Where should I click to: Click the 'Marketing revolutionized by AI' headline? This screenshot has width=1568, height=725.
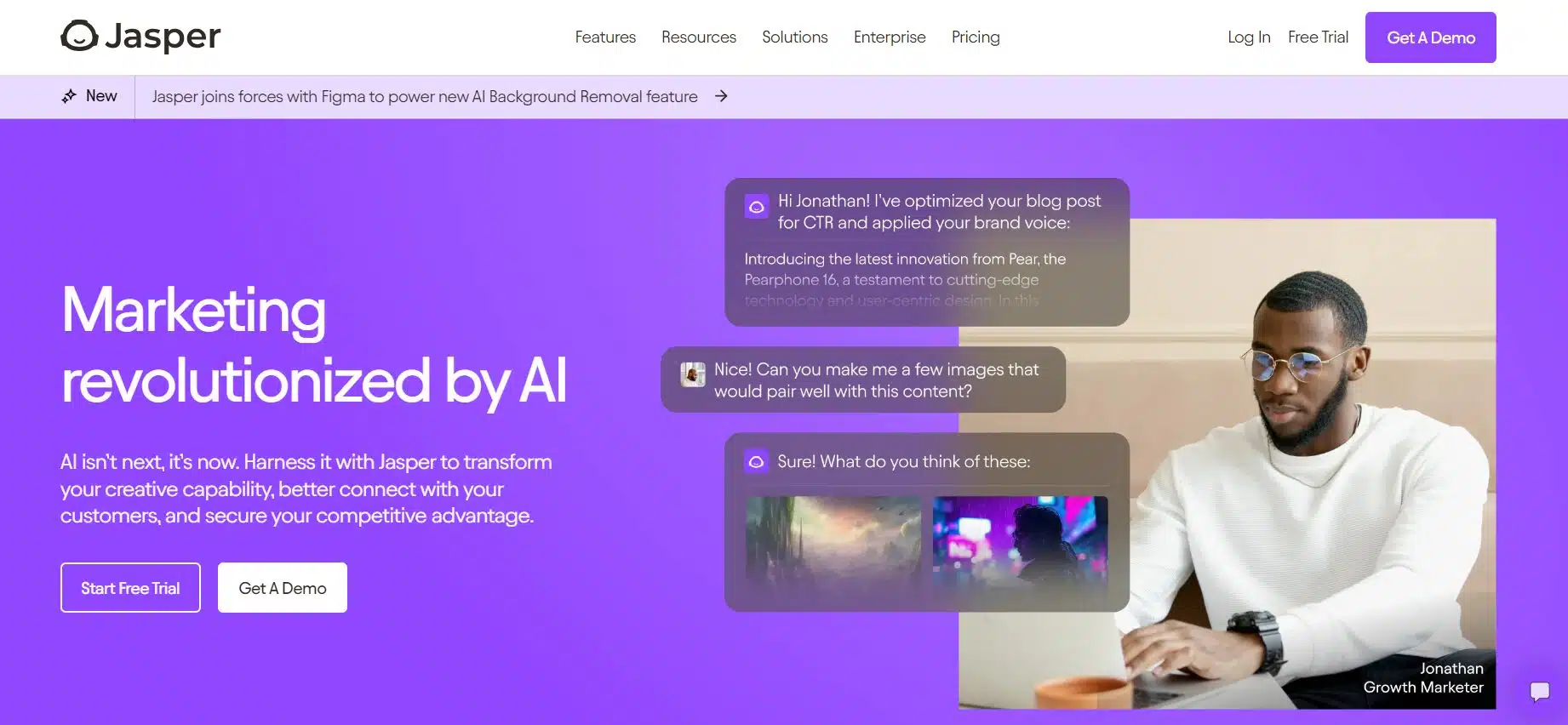(x=313, y=345)
